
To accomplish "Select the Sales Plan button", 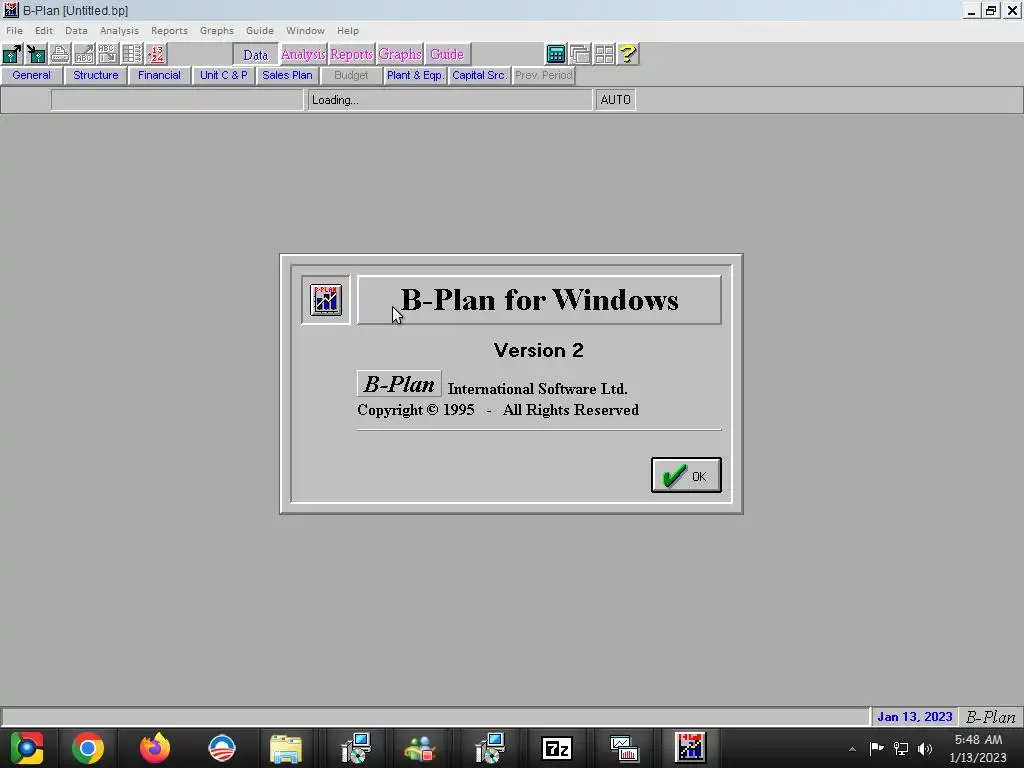I will pos(287,75).
